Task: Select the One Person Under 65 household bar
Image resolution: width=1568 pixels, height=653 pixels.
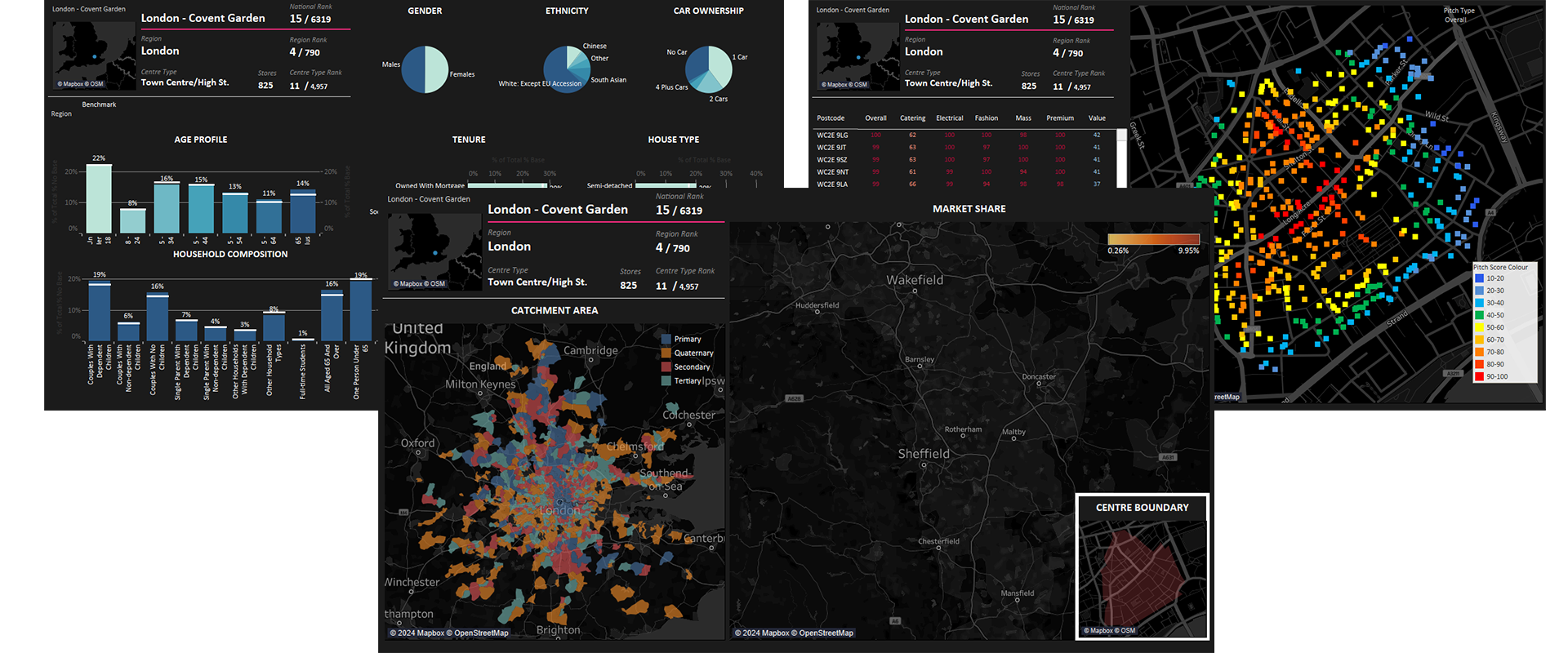Action: [361, 309]
